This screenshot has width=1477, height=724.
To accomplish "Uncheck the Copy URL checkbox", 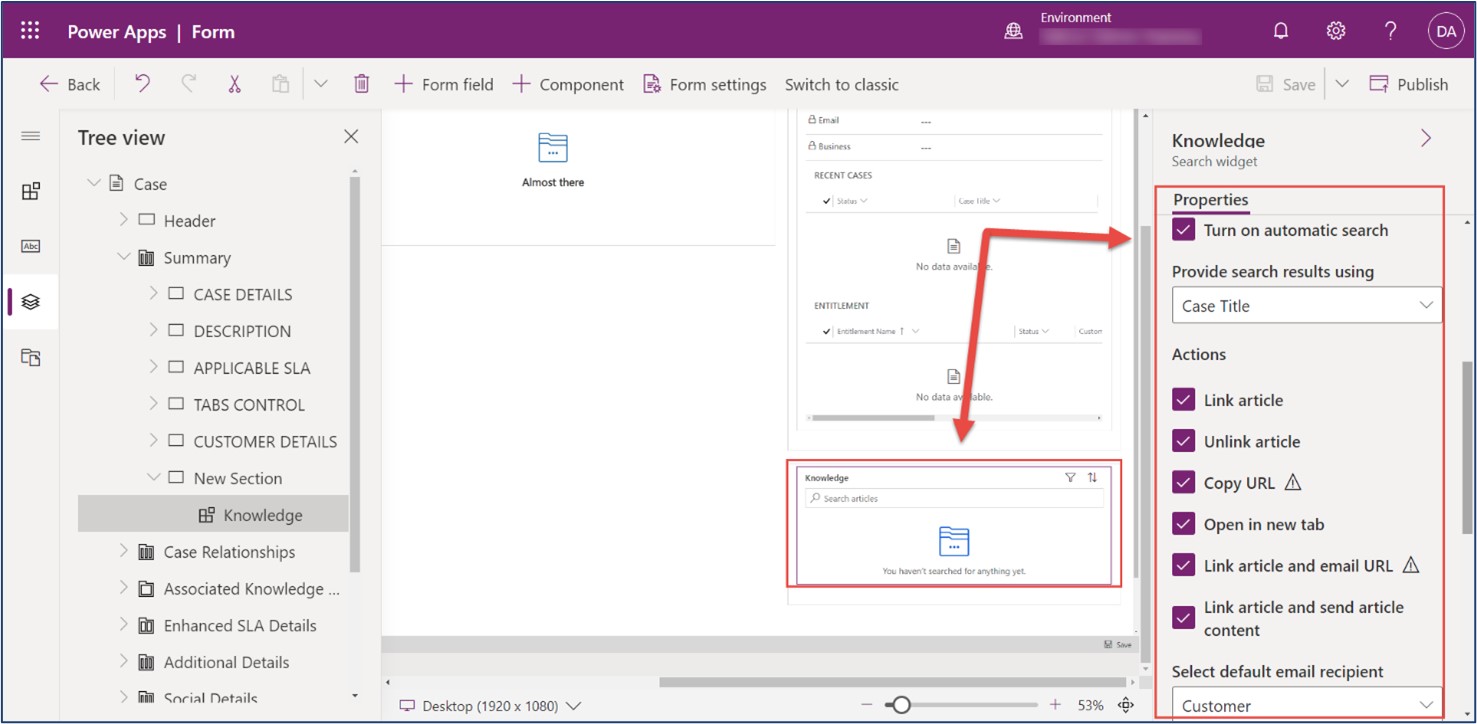I will [1184, 483].
